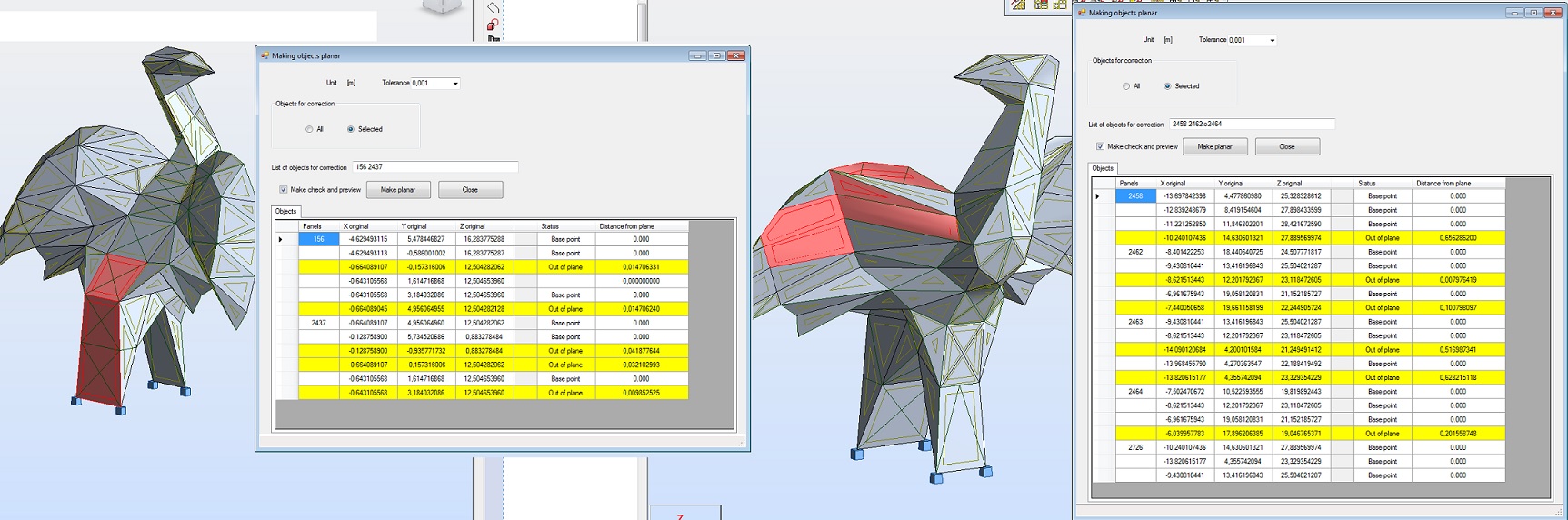
Task: Select the distance value 0,000000000
Action: tap(642, 281)
